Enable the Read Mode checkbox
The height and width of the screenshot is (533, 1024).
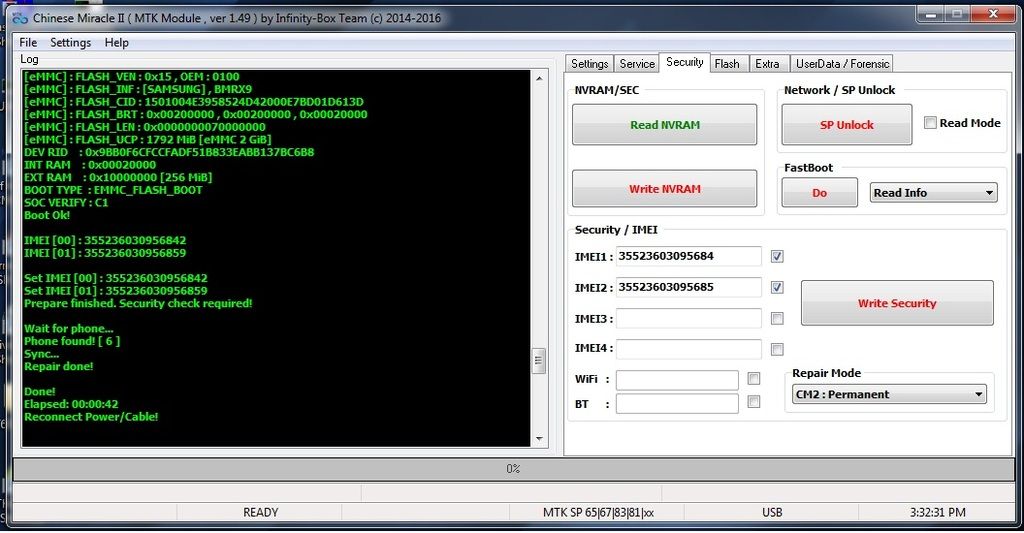930,123
